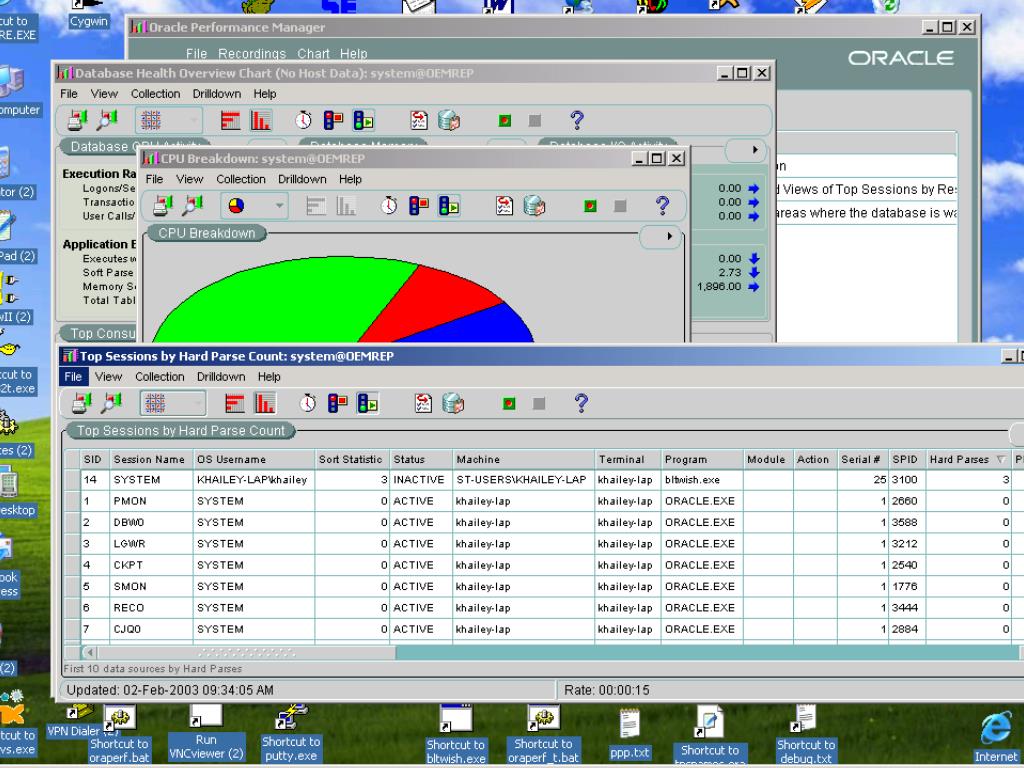Sort by the Hard Parses column header

[x=967, y=459]
